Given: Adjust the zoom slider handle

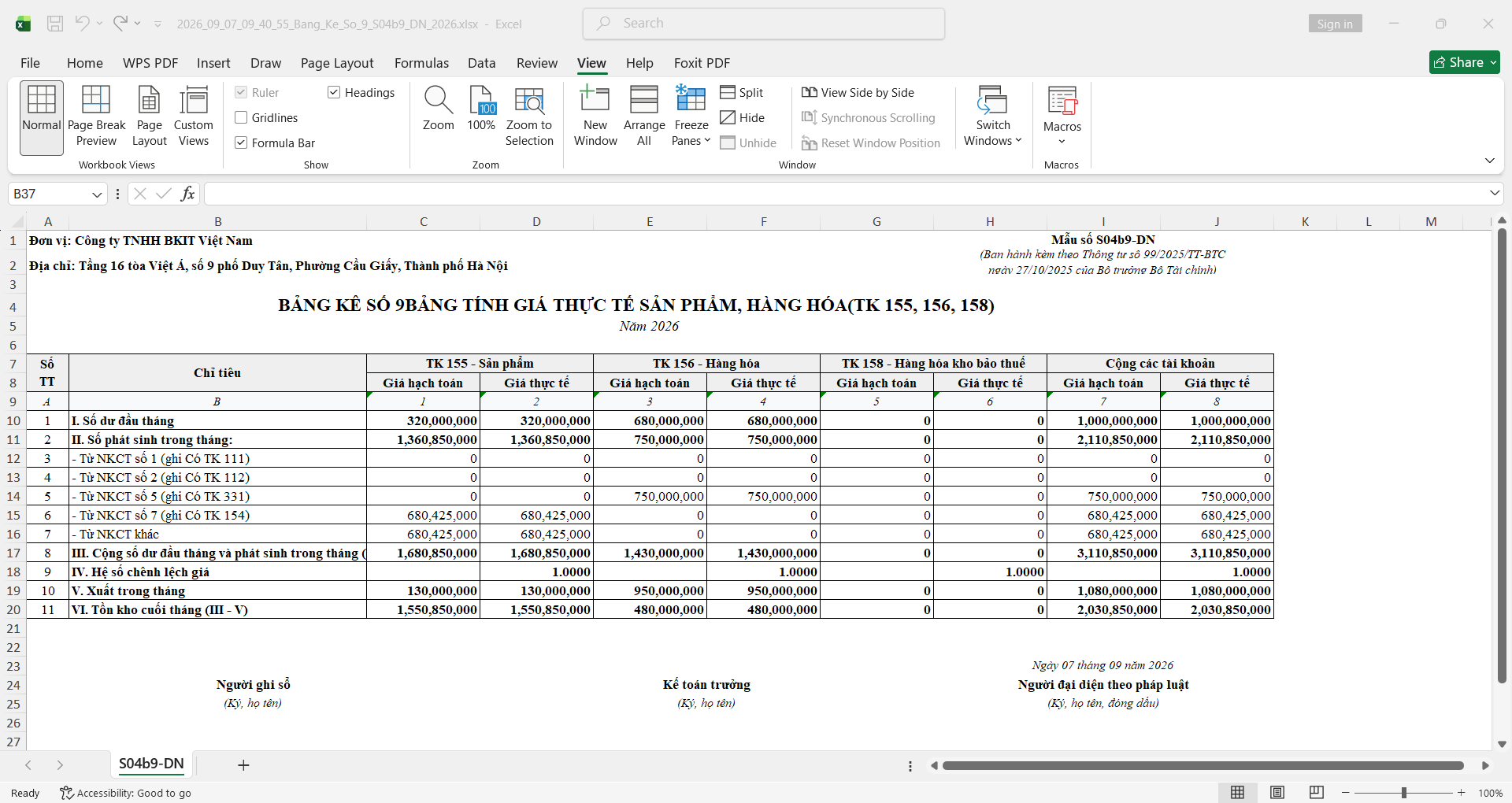Looking at the screenshot, I should click(1404, 793).
